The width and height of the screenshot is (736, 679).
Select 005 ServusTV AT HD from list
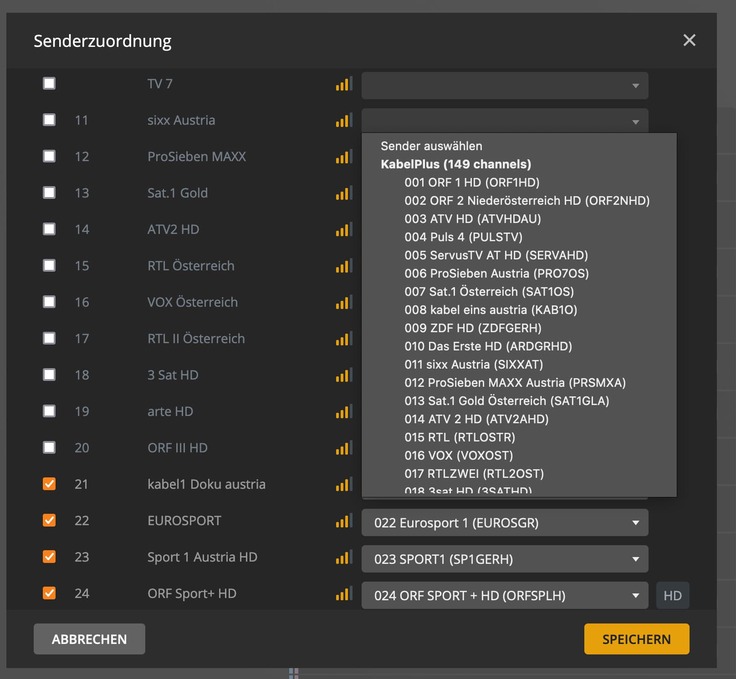tap(496, 255)
